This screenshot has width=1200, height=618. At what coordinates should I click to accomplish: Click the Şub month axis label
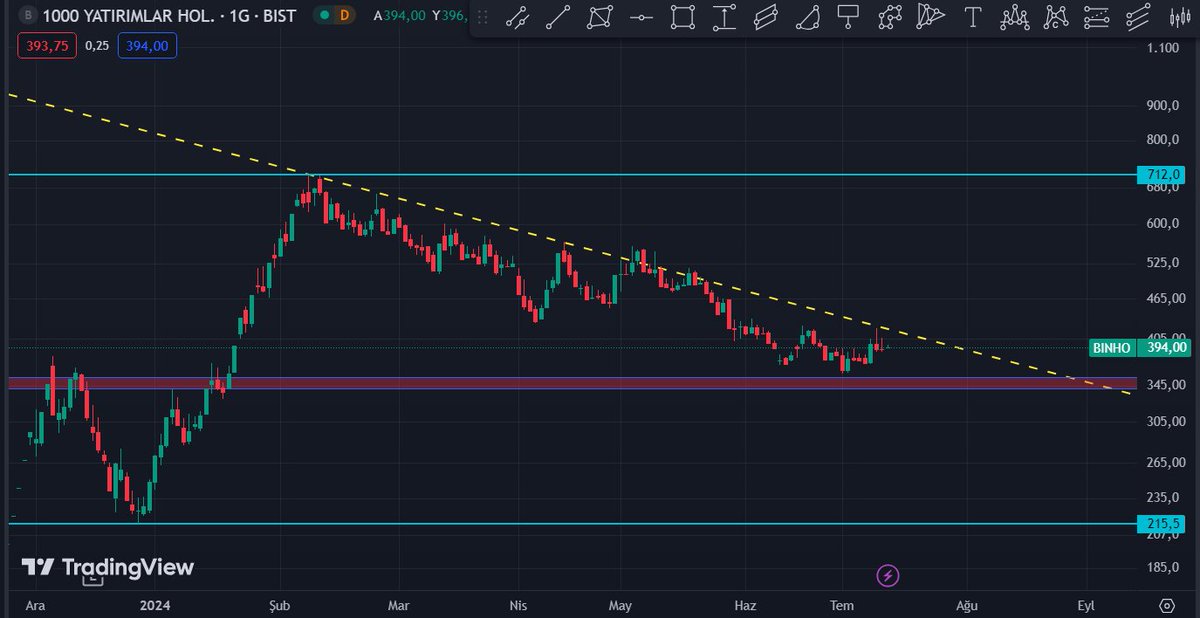coord(280,606)
